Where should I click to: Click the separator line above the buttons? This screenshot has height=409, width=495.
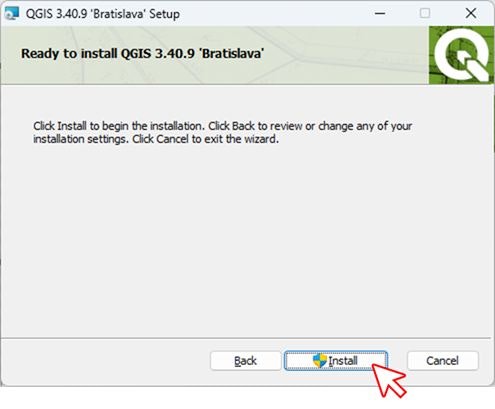[x=247, y=338]
